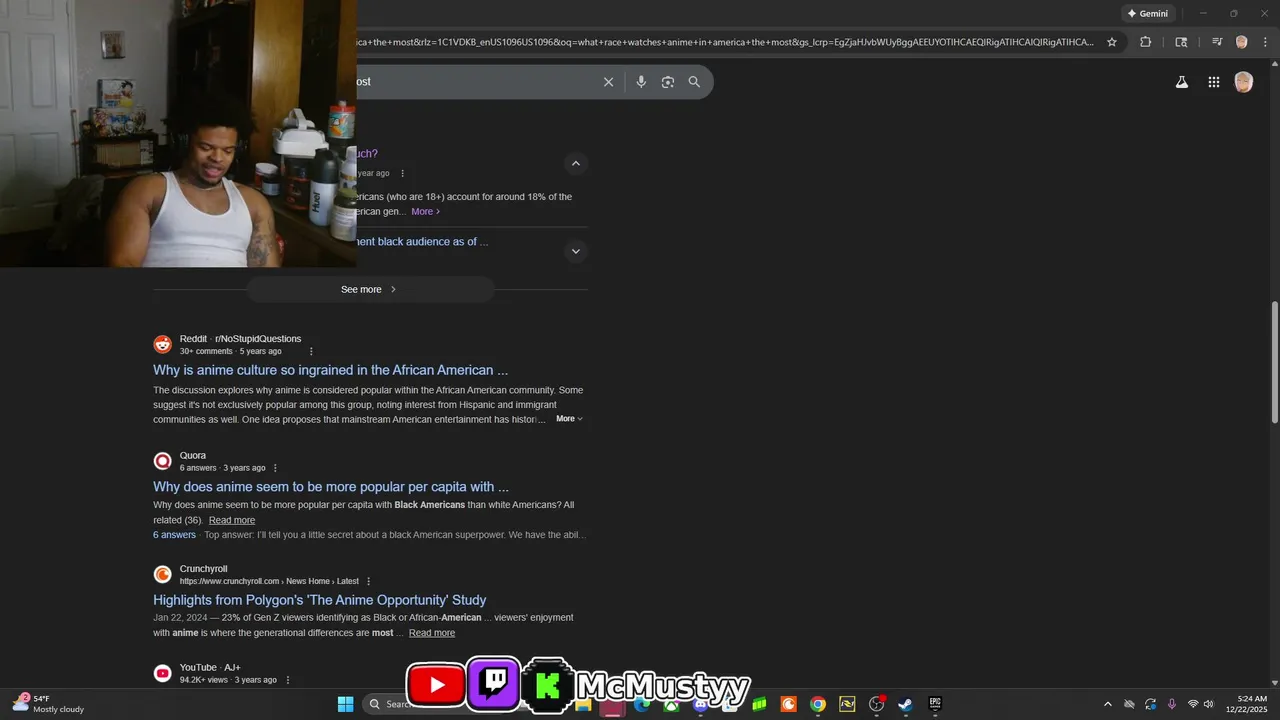Image resolution: width=1280 pixels, height=720 pixels.
Task: Open 'Why does anime seem to be more popular' result
Action: click(331, 487)
